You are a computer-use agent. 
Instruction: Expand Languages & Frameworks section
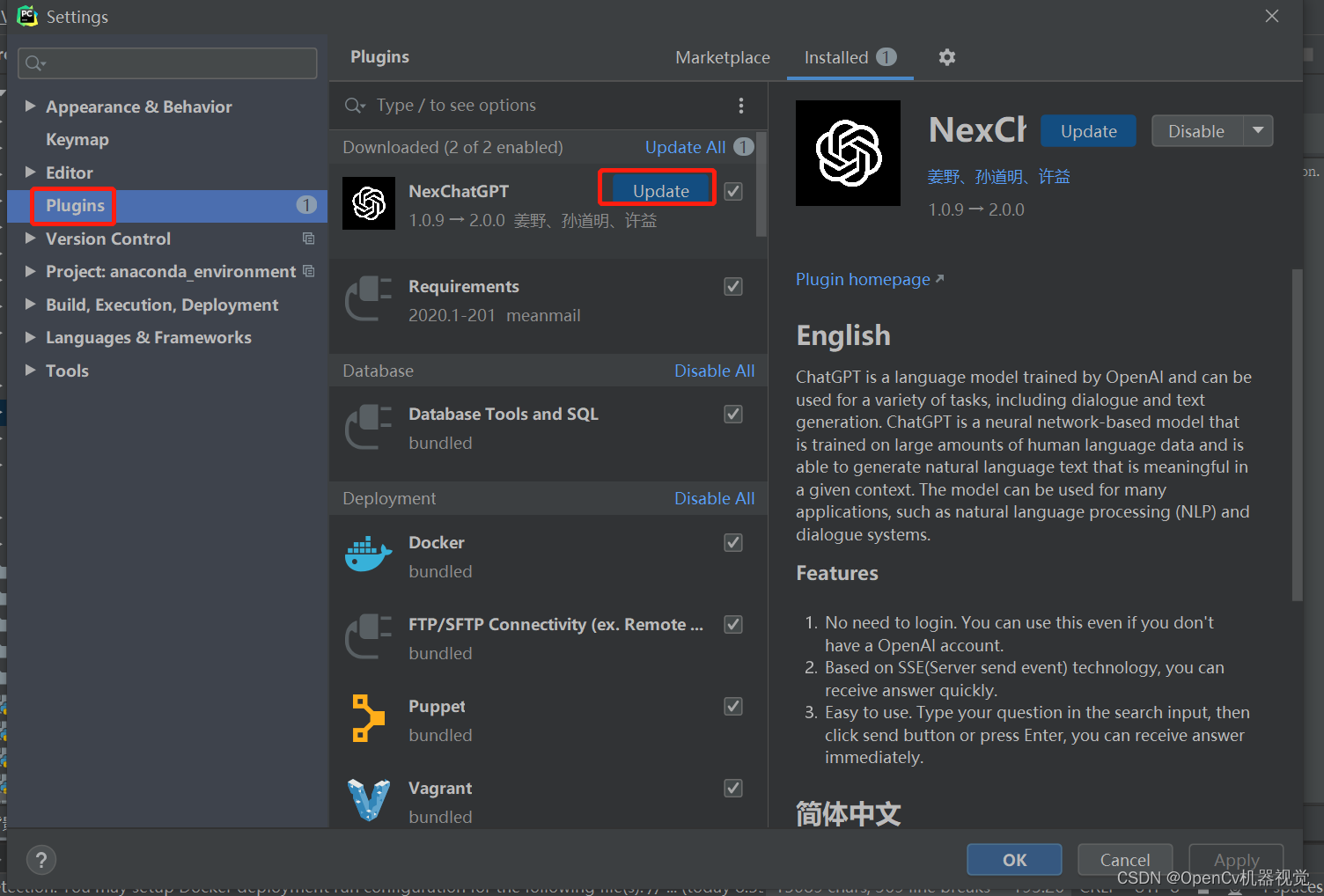click(30, 336)
